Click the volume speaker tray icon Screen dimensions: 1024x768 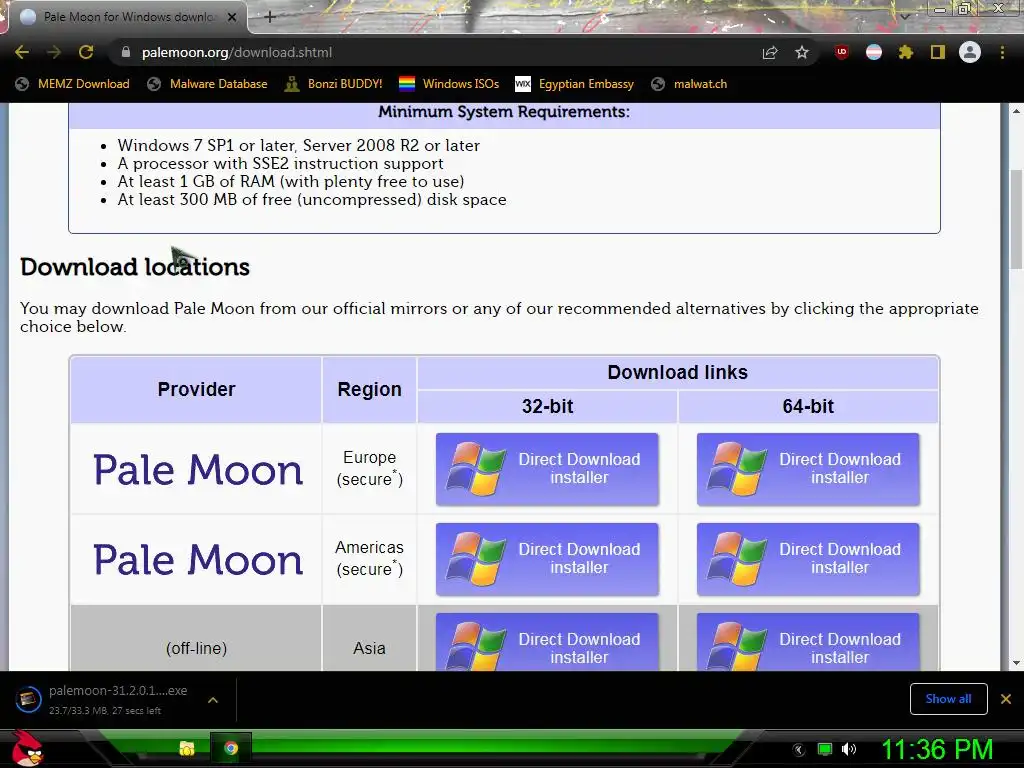(x=849, y=749)
